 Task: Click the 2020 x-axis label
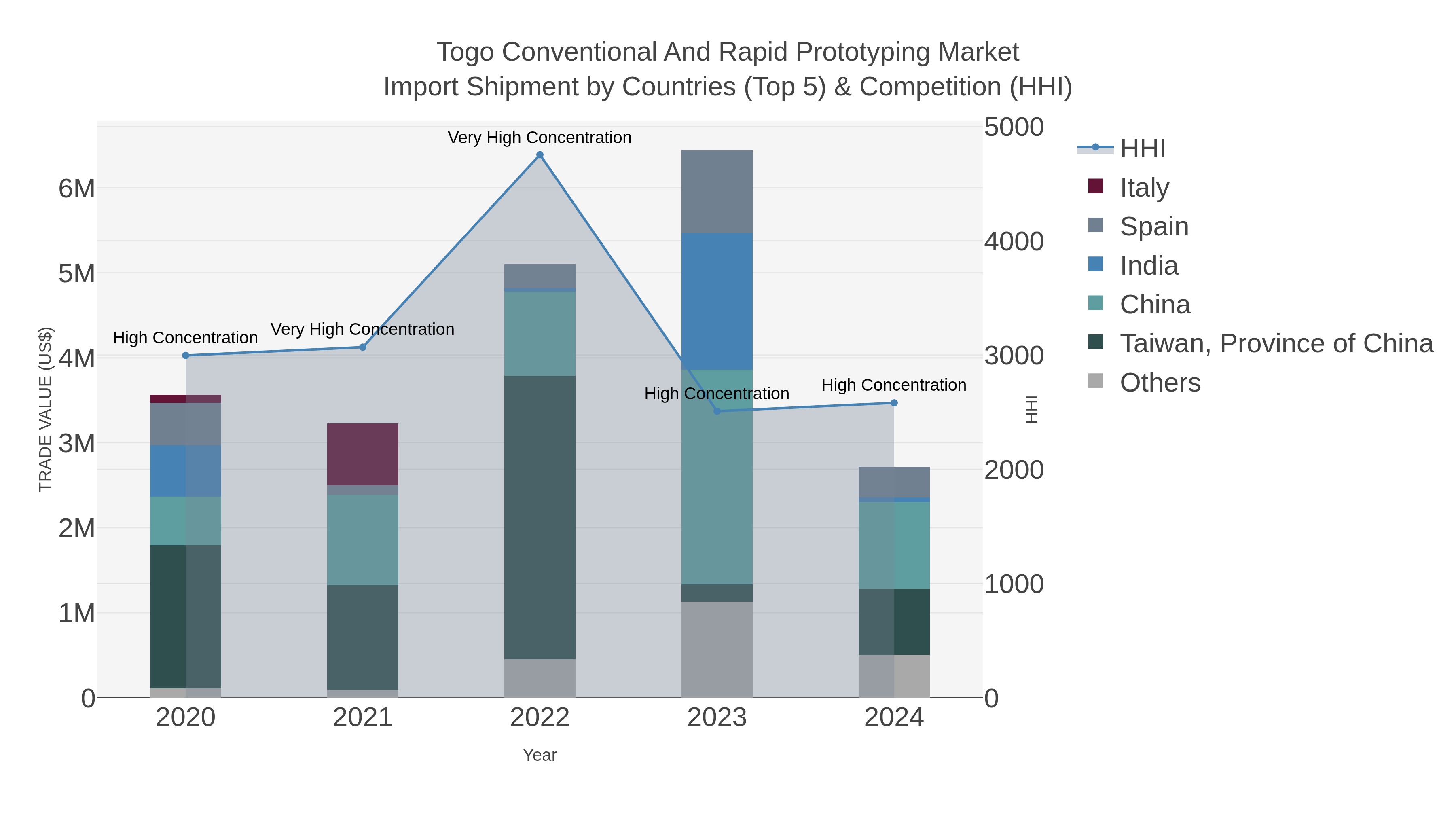pos(185,718)
